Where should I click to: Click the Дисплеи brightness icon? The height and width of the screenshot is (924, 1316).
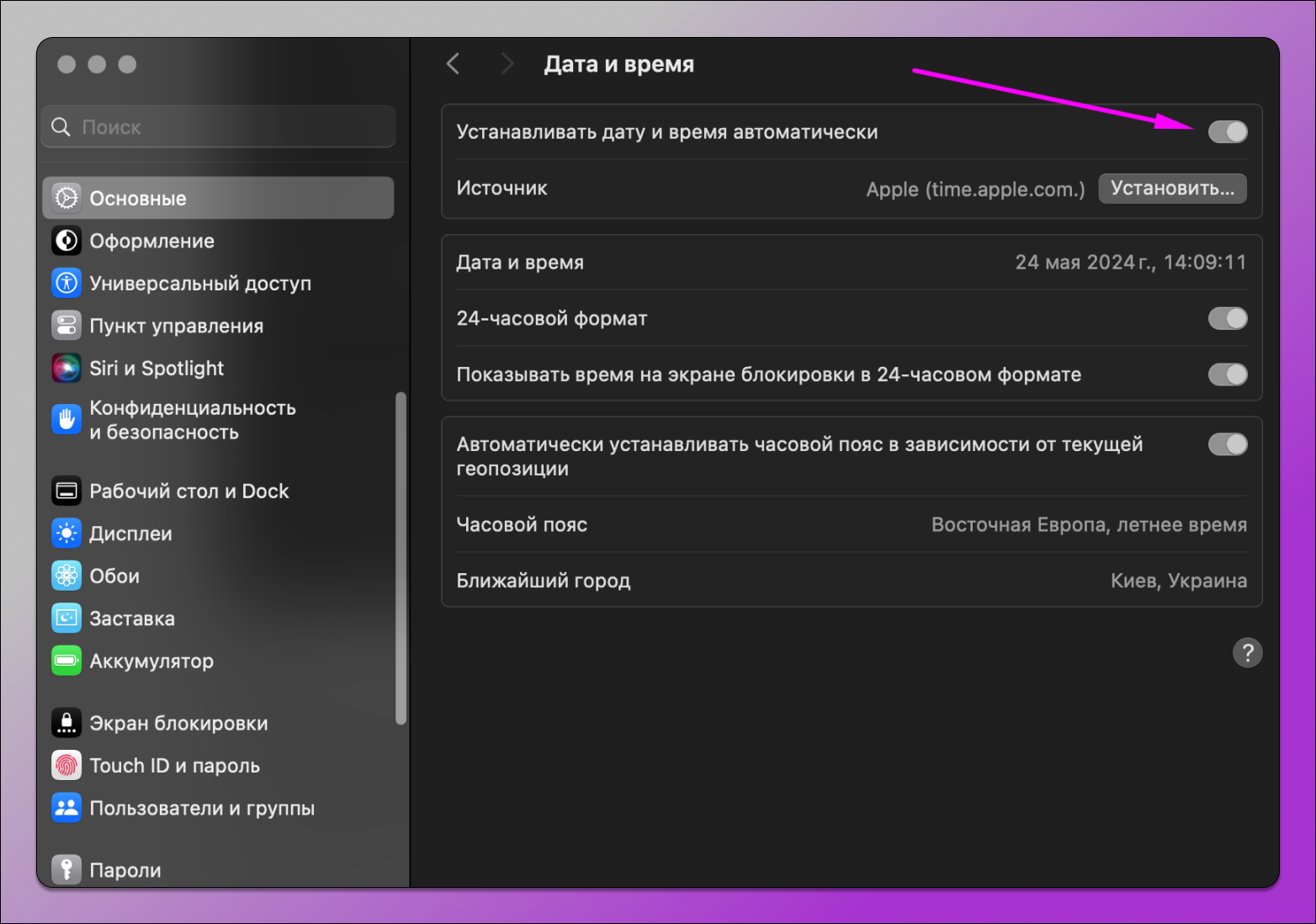66,534
